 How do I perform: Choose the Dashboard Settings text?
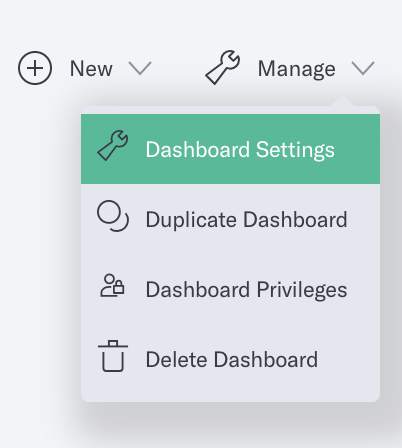click(240, 149)
